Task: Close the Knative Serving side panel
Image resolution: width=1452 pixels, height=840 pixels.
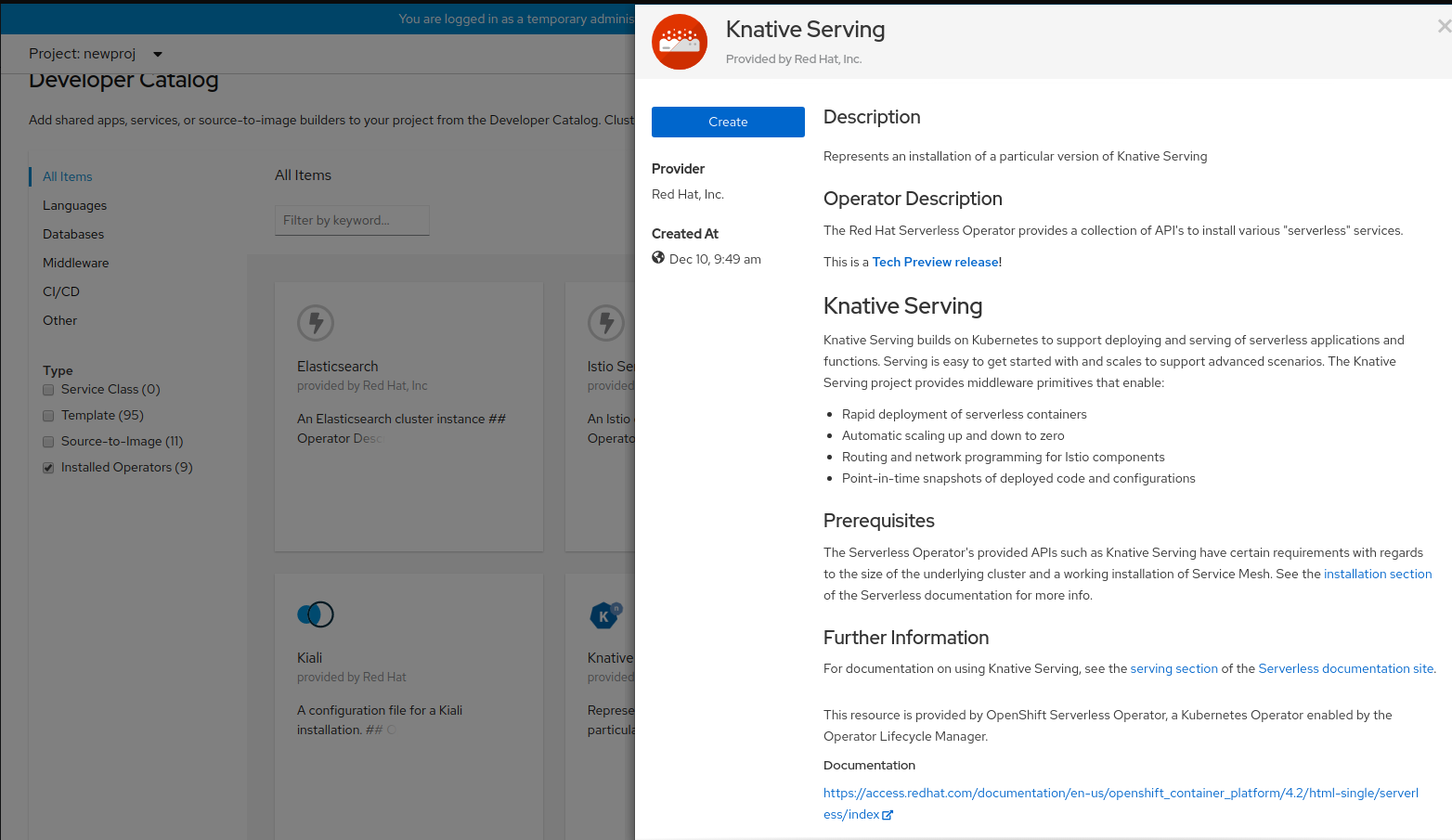Action: pyautogui.click(x=1444, y=27)
